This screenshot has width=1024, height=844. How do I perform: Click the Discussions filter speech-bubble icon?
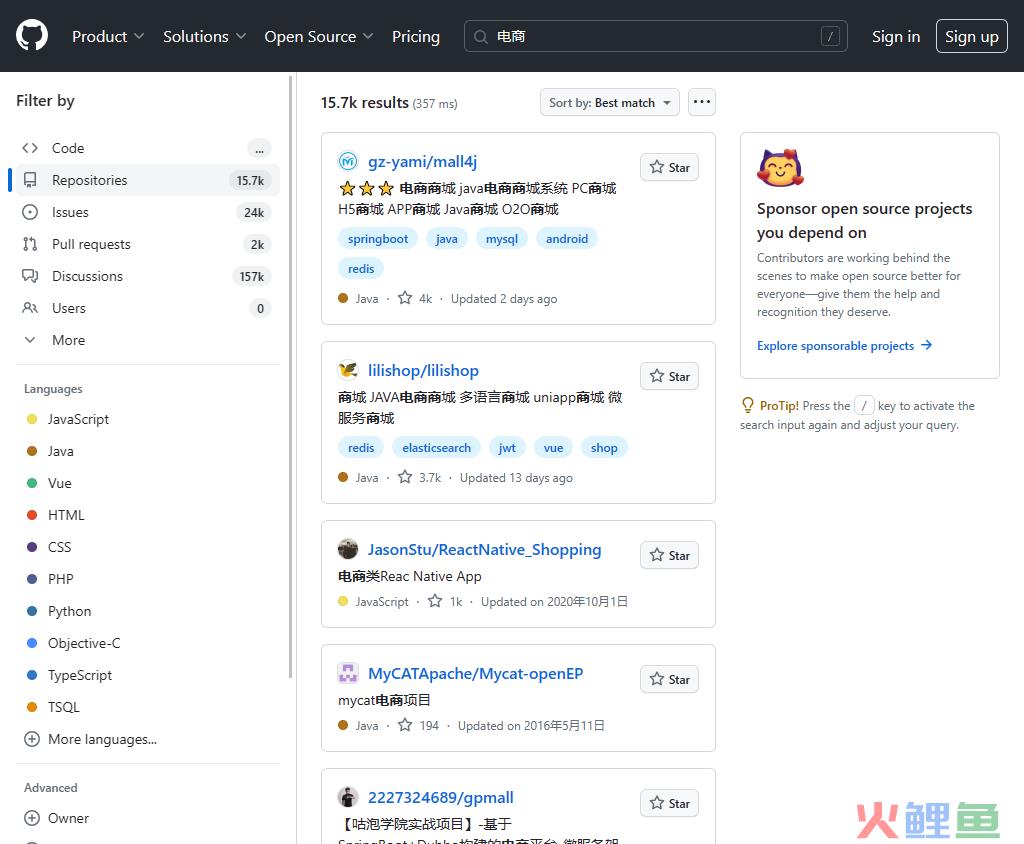30,276
